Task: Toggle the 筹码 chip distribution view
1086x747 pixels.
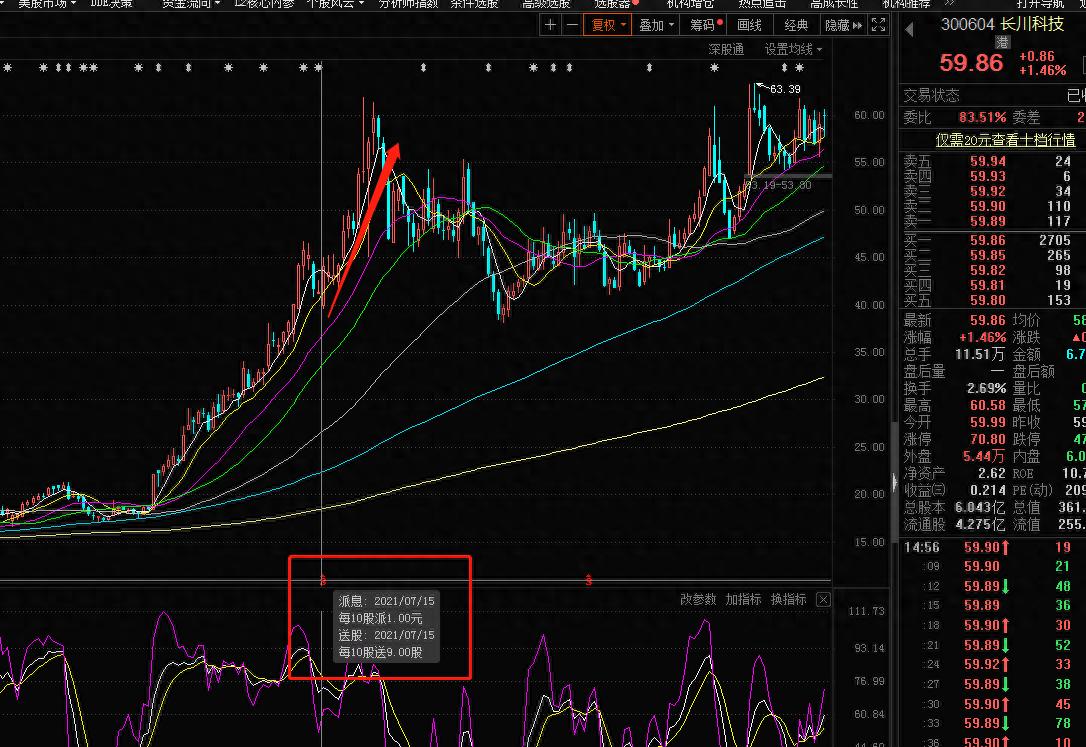Action: [x=706, y=26]
